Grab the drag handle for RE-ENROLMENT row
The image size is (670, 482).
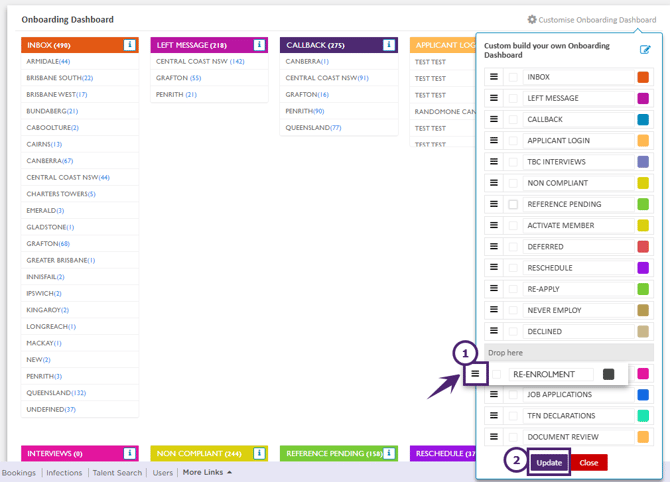point(475,374)
